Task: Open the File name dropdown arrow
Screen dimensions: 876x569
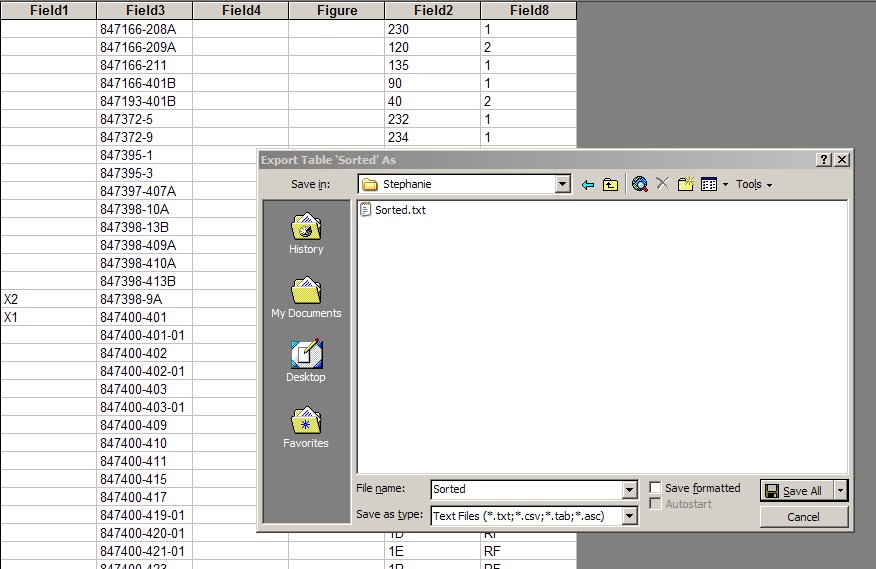Action: pos(629,490)
